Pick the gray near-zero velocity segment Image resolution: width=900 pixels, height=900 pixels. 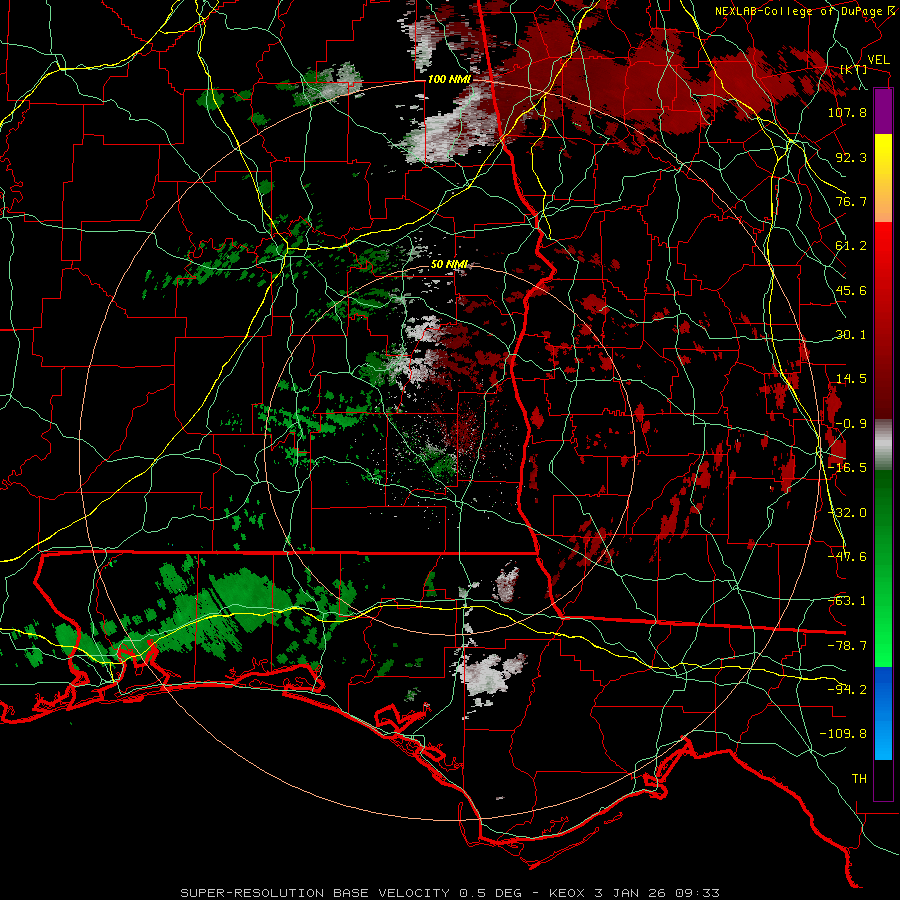[883, 445]
